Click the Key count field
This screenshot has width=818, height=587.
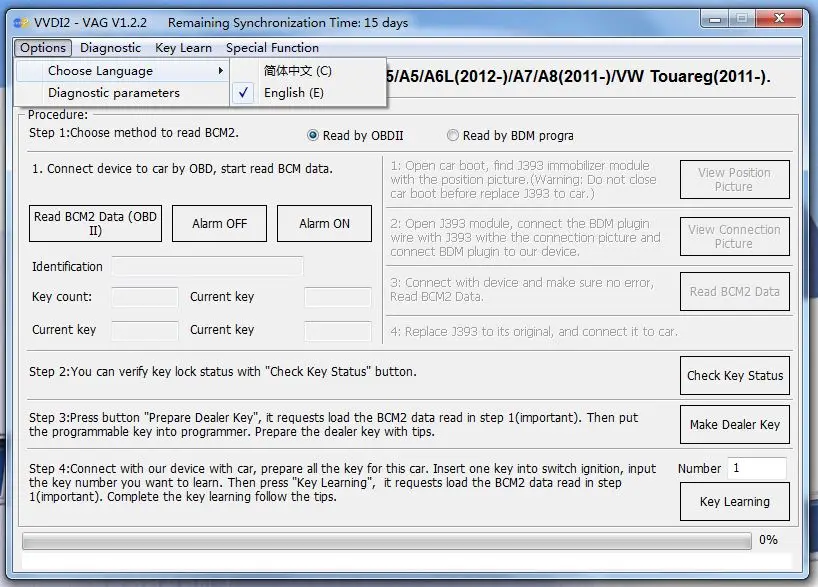[145, 297]
